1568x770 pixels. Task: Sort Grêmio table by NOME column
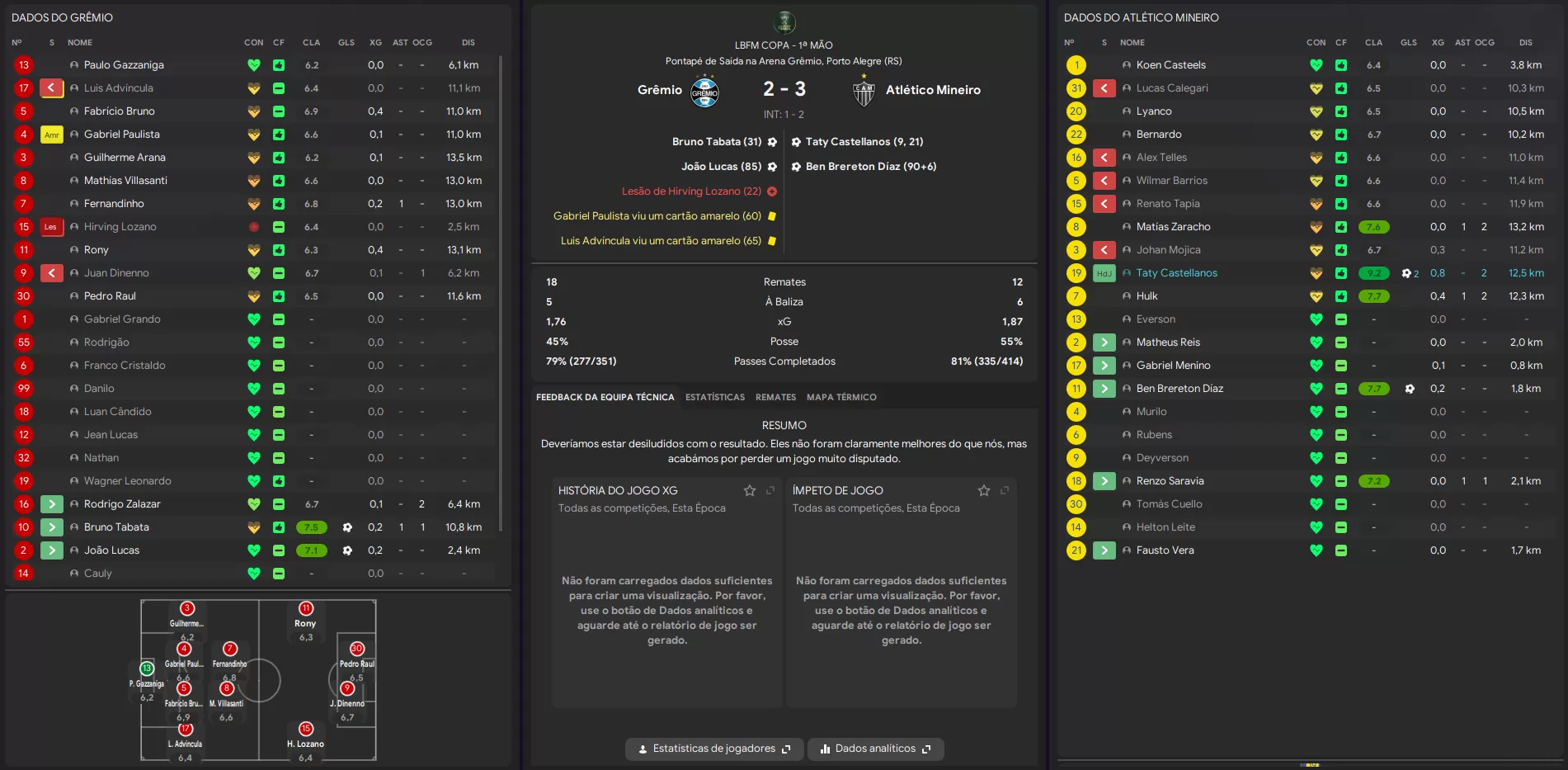[x=80, y=43]
